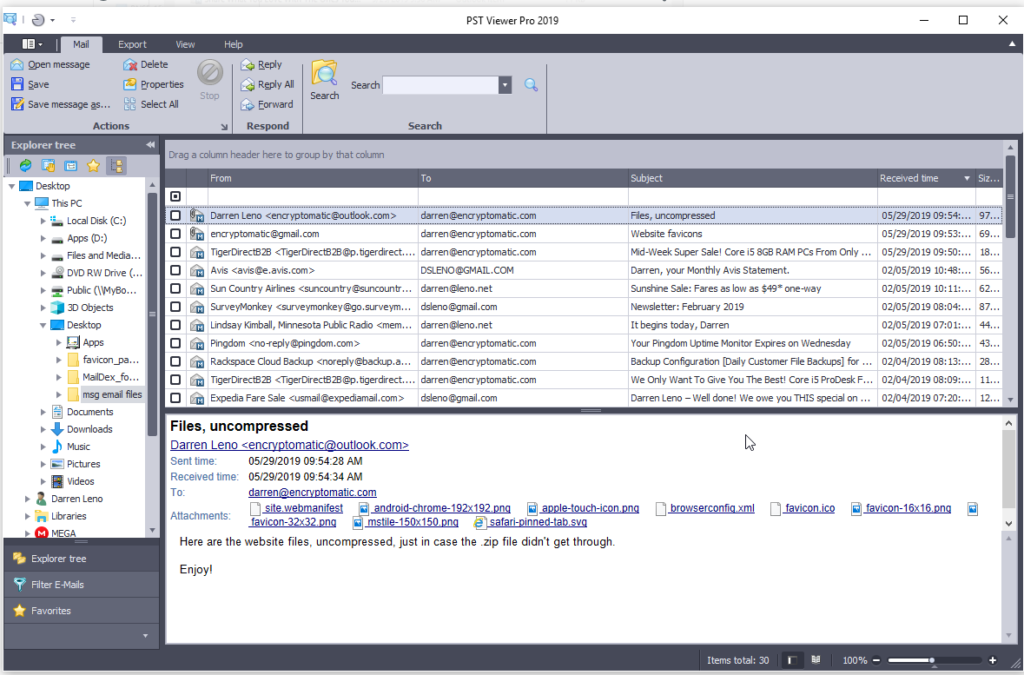
Task: Check the Website favicons email checkbox
Action: tap(176, 234)
